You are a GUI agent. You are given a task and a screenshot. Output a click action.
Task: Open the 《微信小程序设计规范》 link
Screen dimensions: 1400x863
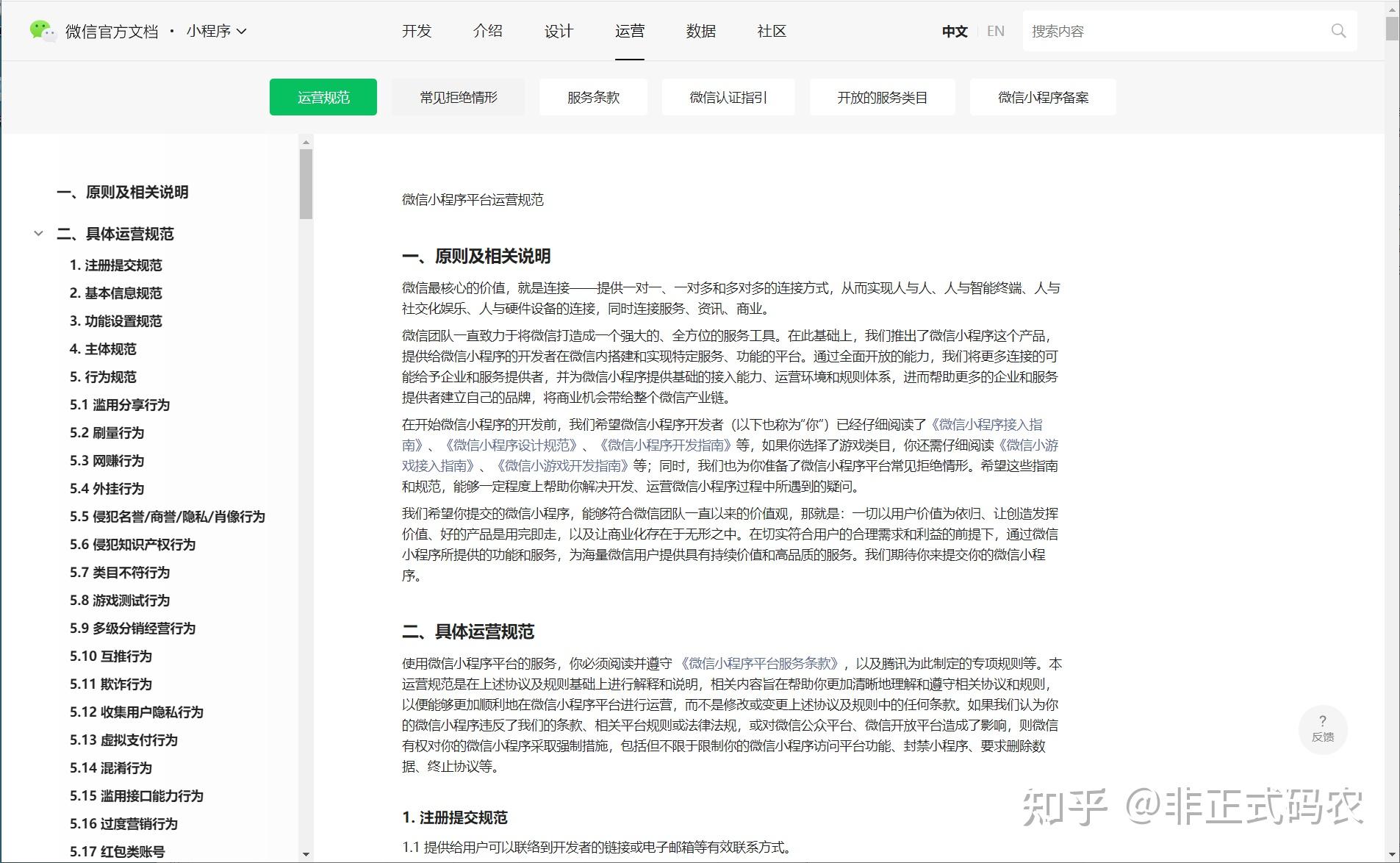pos(511,445)
